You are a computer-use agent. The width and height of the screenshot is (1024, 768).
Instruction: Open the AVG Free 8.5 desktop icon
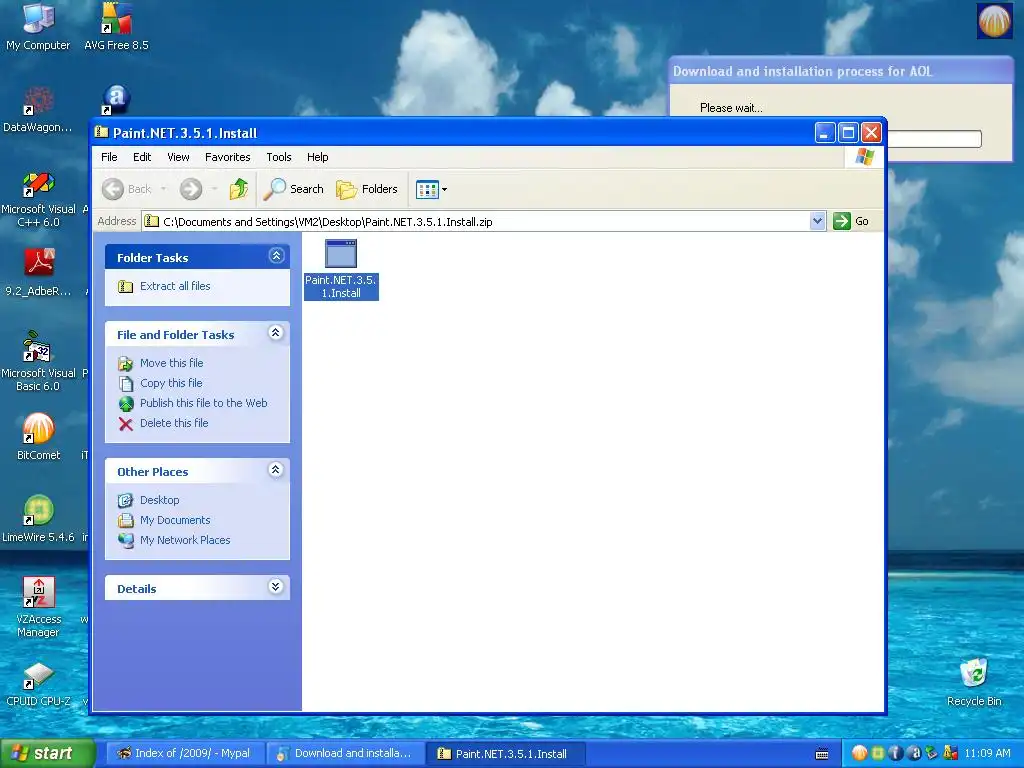coord(116,26)
